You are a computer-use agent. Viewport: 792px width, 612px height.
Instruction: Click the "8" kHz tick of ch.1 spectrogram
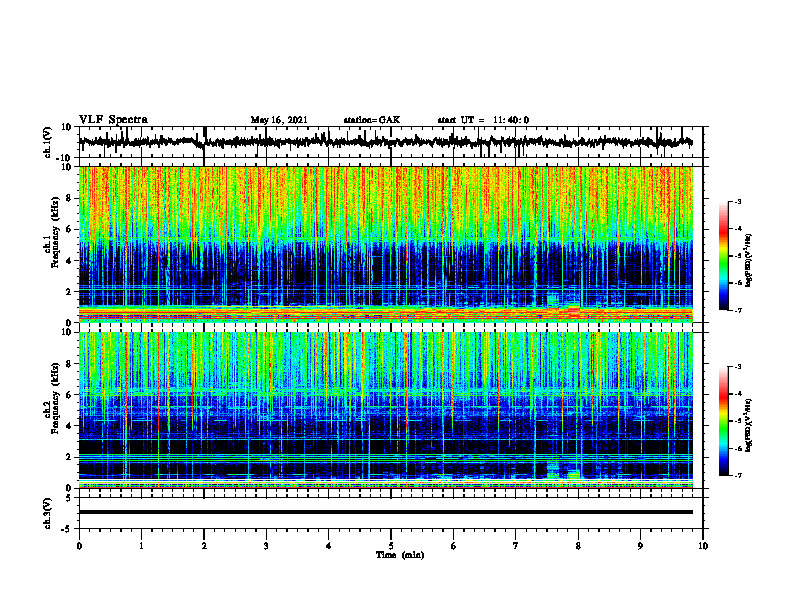(70, 198)
